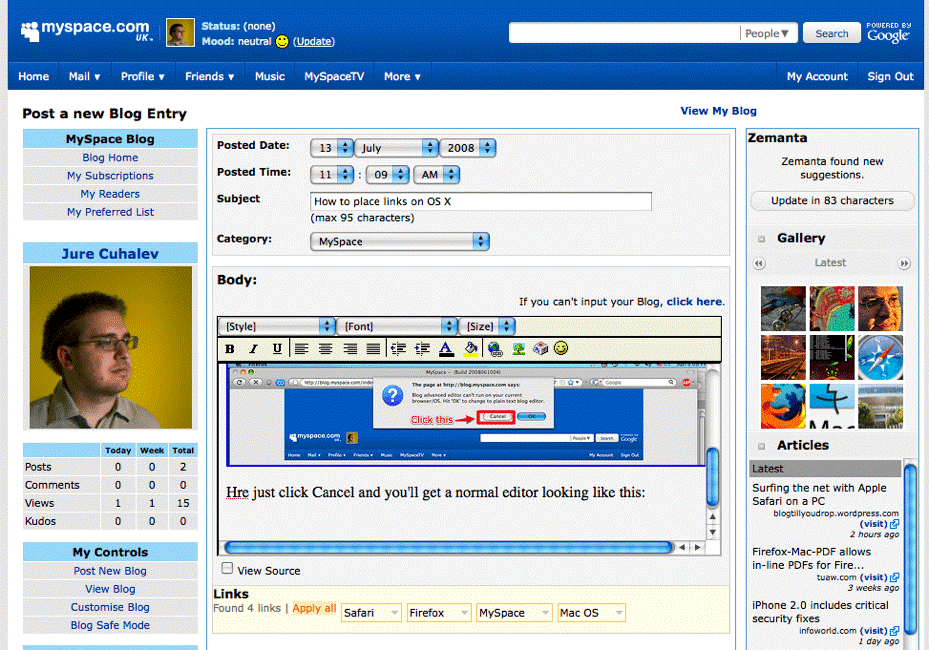Open the background colour paint bucket tool

(x=470, y=348)
